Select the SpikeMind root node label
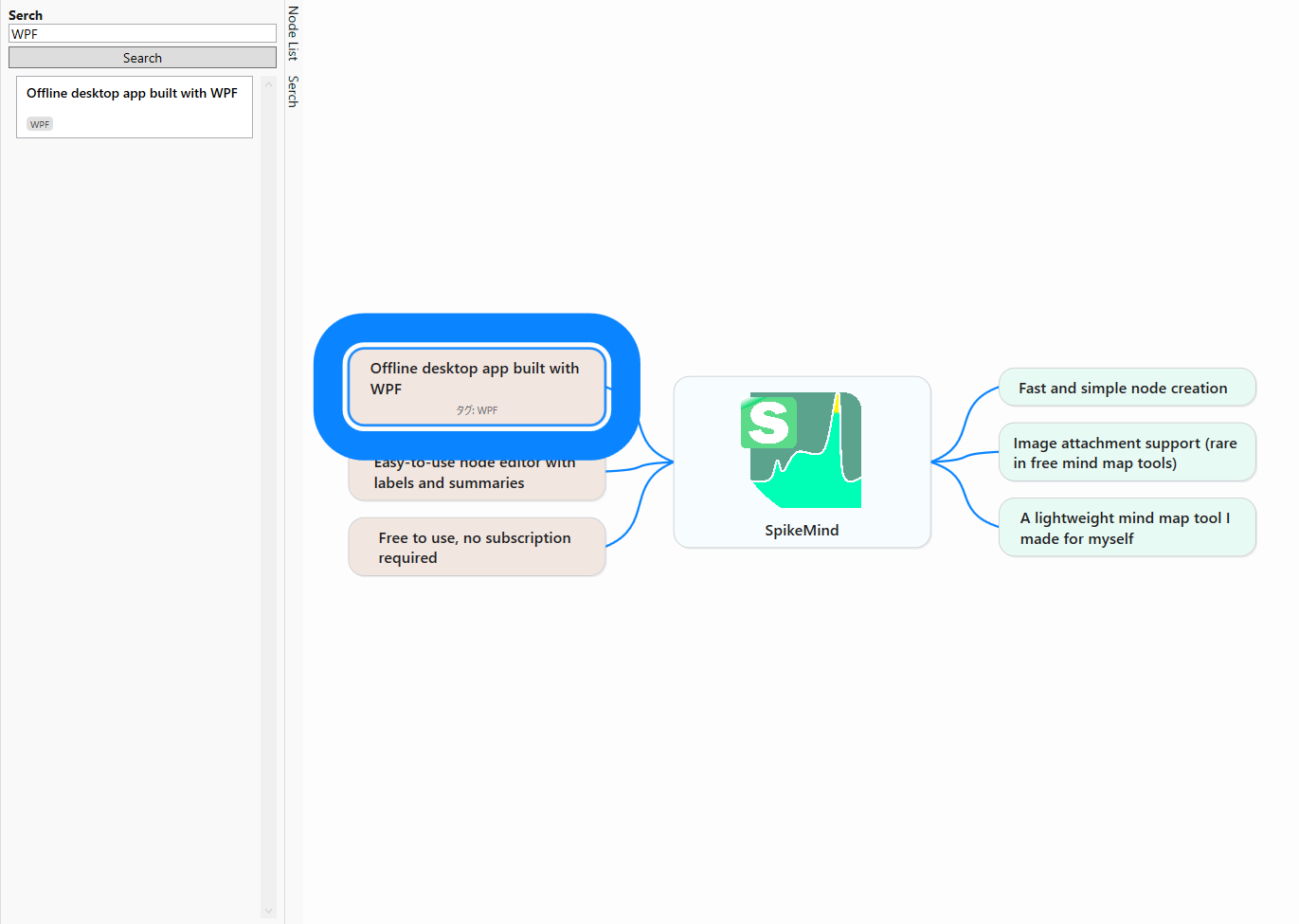The height and width of the screenshot is (924, 1299). pyautogui.click(x=802, y=530)
